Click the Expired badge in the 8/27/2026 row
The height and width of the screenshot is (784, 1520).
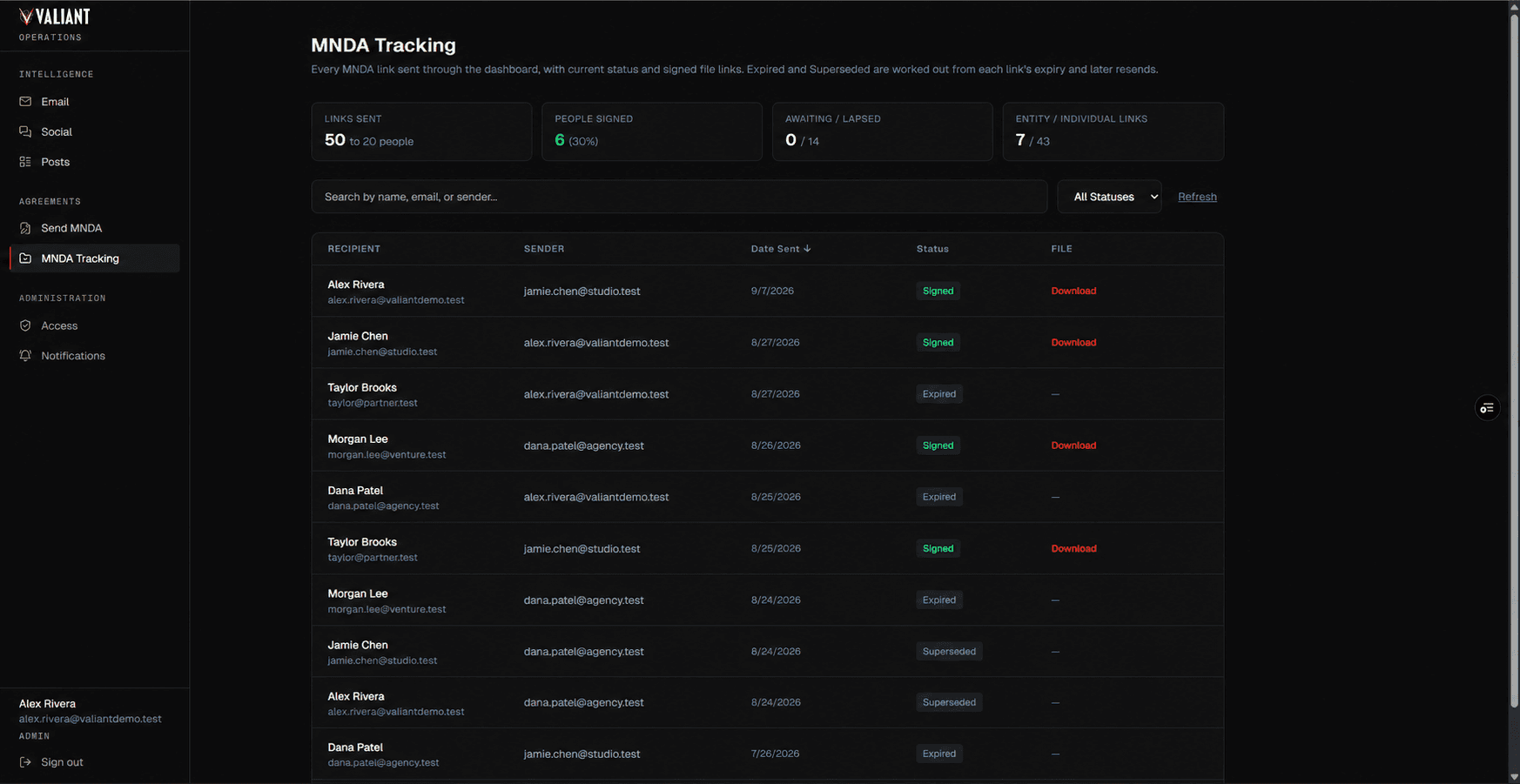pyautogui.click(x=939, y=394)
